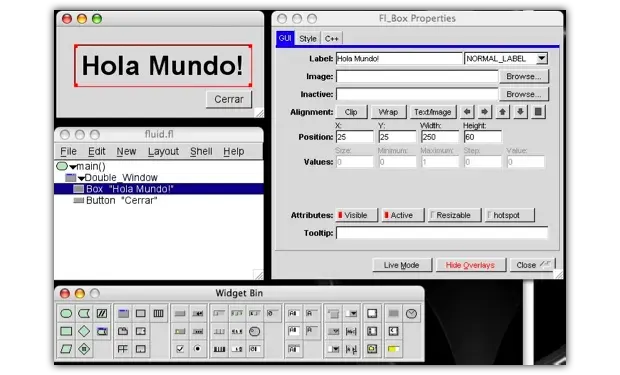This screenshot has height=375, width=620.
Task: Toggle the hotspot attribute
Action: point(509,215)
